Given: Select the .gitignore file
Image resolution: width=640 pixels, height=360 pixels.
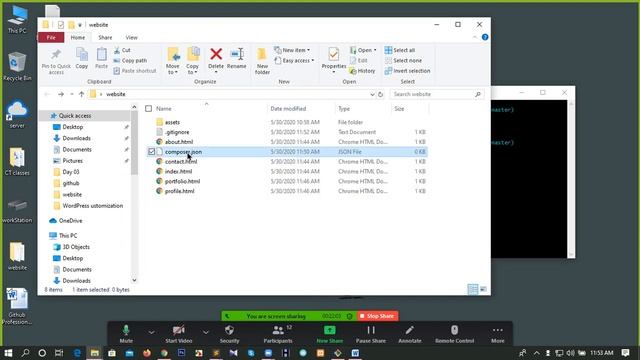Looking at the screenshot, I should (177, 132).
